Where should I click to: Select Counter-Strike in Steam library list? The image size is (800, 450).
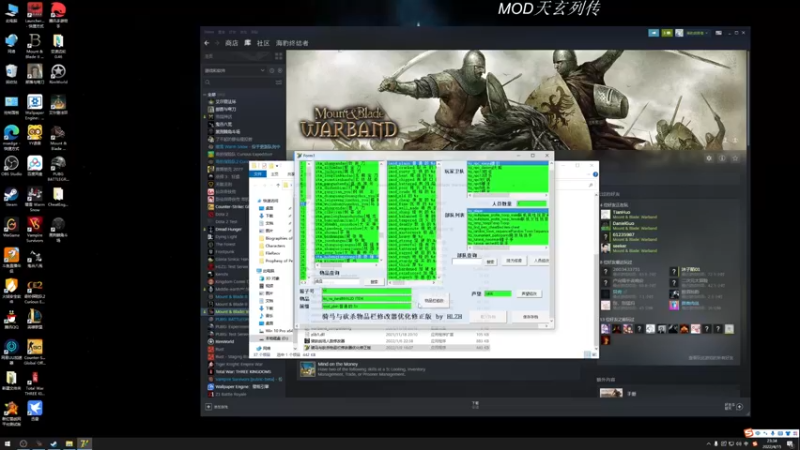pyautogui.click(x=228, y=207)
